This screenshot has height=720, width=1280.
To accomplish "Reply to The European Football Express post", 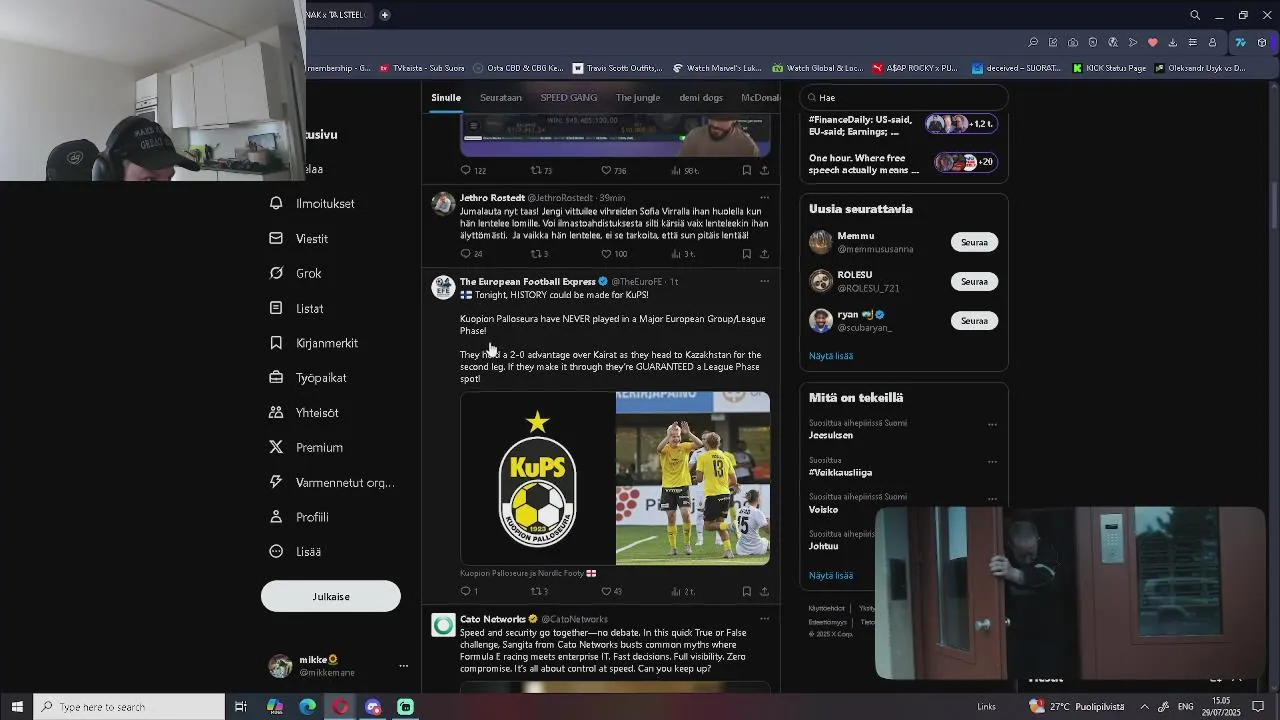I will [x=469, y=591].
